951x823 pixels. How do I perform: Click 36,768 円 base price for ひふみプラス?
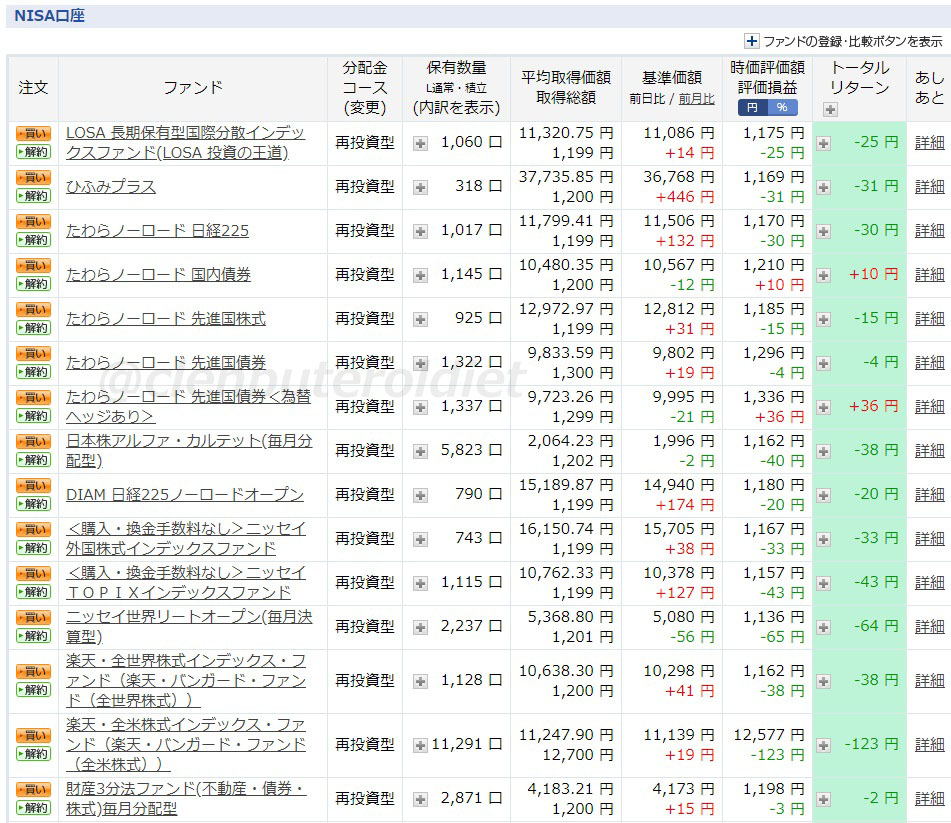coord(679,177)
